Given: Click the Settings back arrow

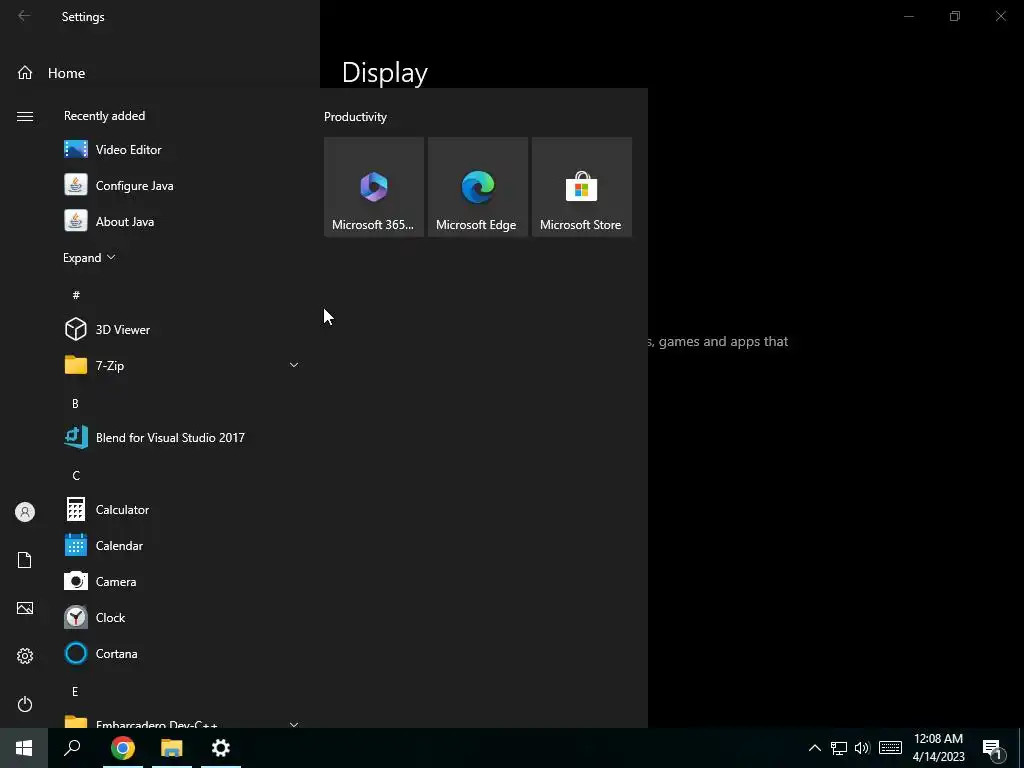Looking at the screenshot, I should coord(24,16).
